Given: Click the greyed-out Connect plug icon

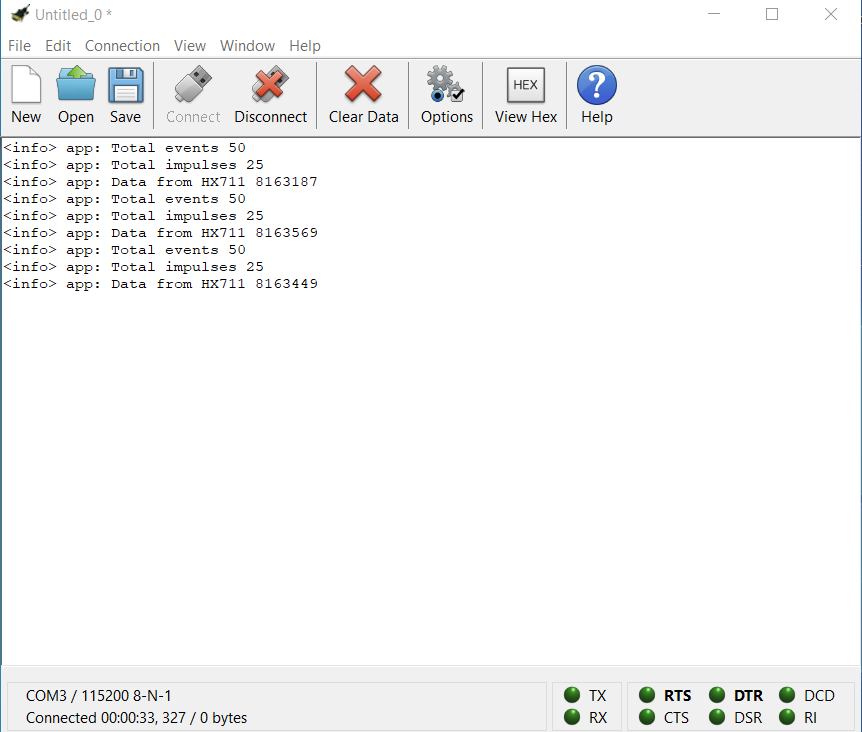Looking at the screenshot, I should (193, 84).
